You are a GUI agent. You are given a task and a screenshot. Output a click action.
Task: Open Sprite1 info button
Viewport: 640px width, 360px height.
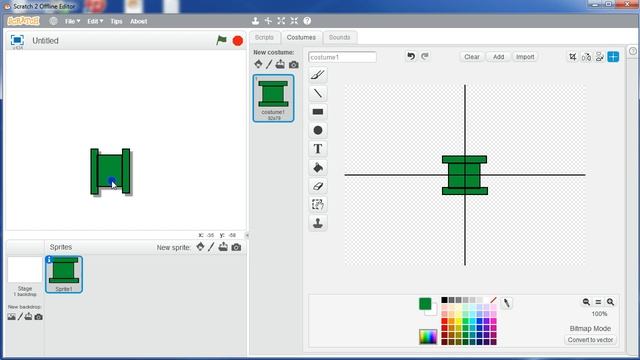click(x=49, y=260)
